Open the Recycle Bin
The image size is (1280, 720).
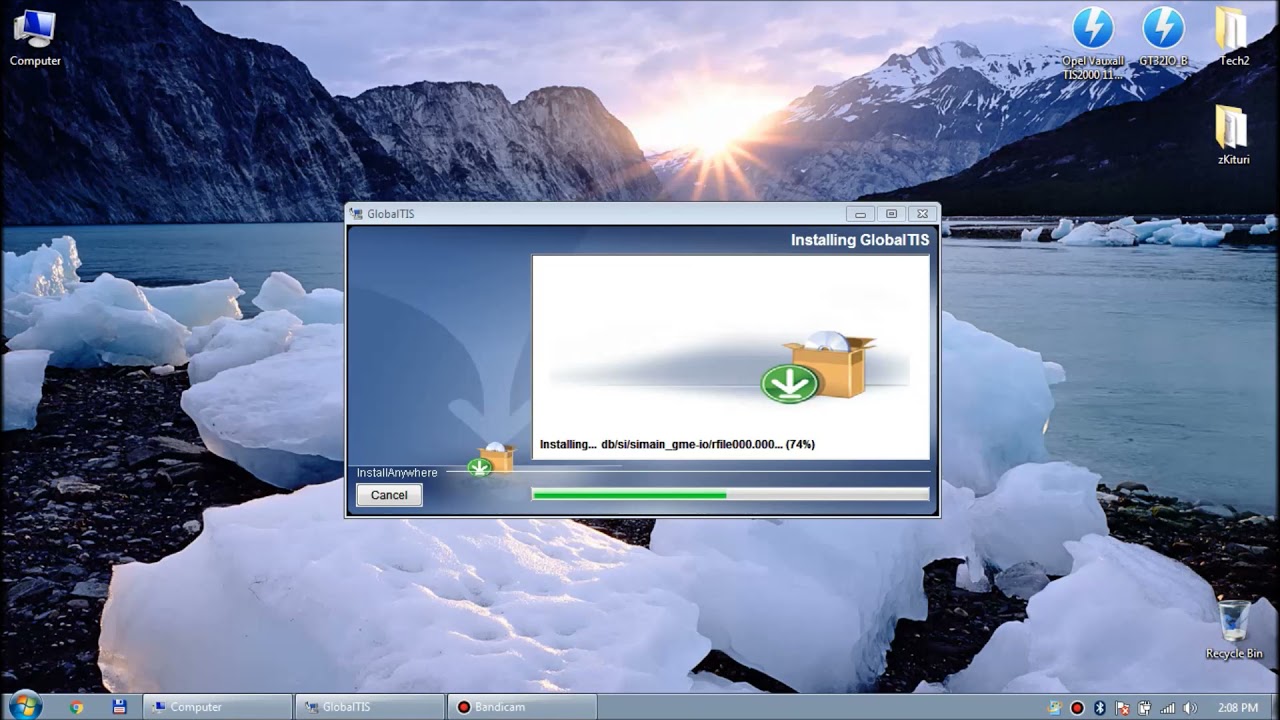(1234, 629)
